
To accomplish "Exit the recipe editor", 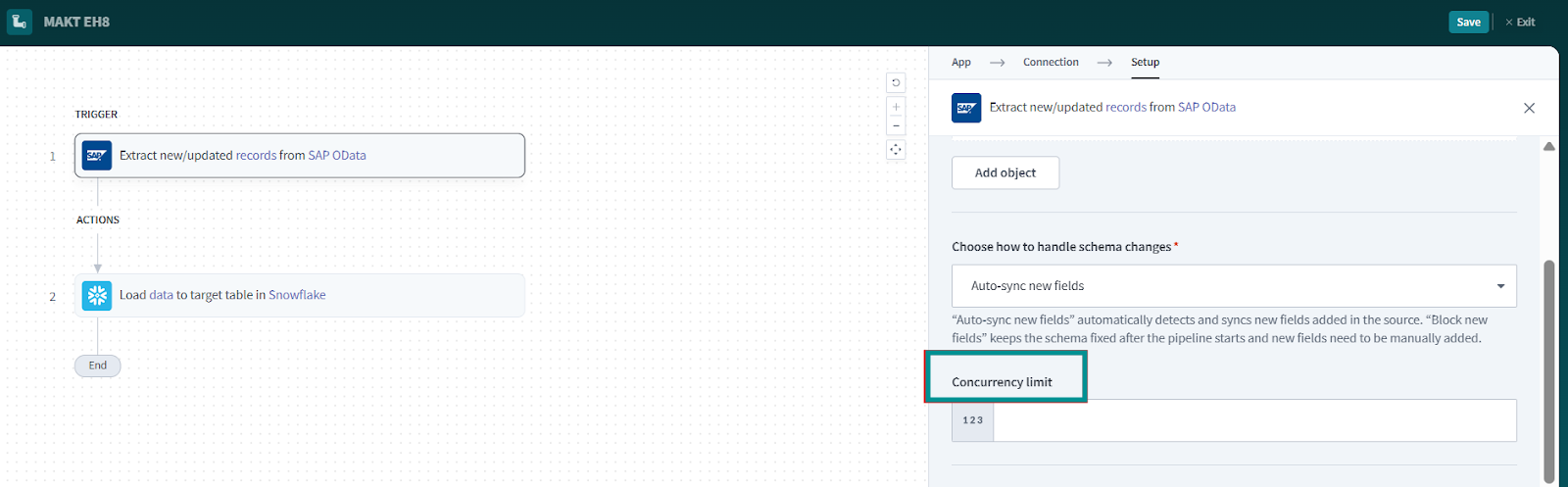I will tap(1520, 22).
